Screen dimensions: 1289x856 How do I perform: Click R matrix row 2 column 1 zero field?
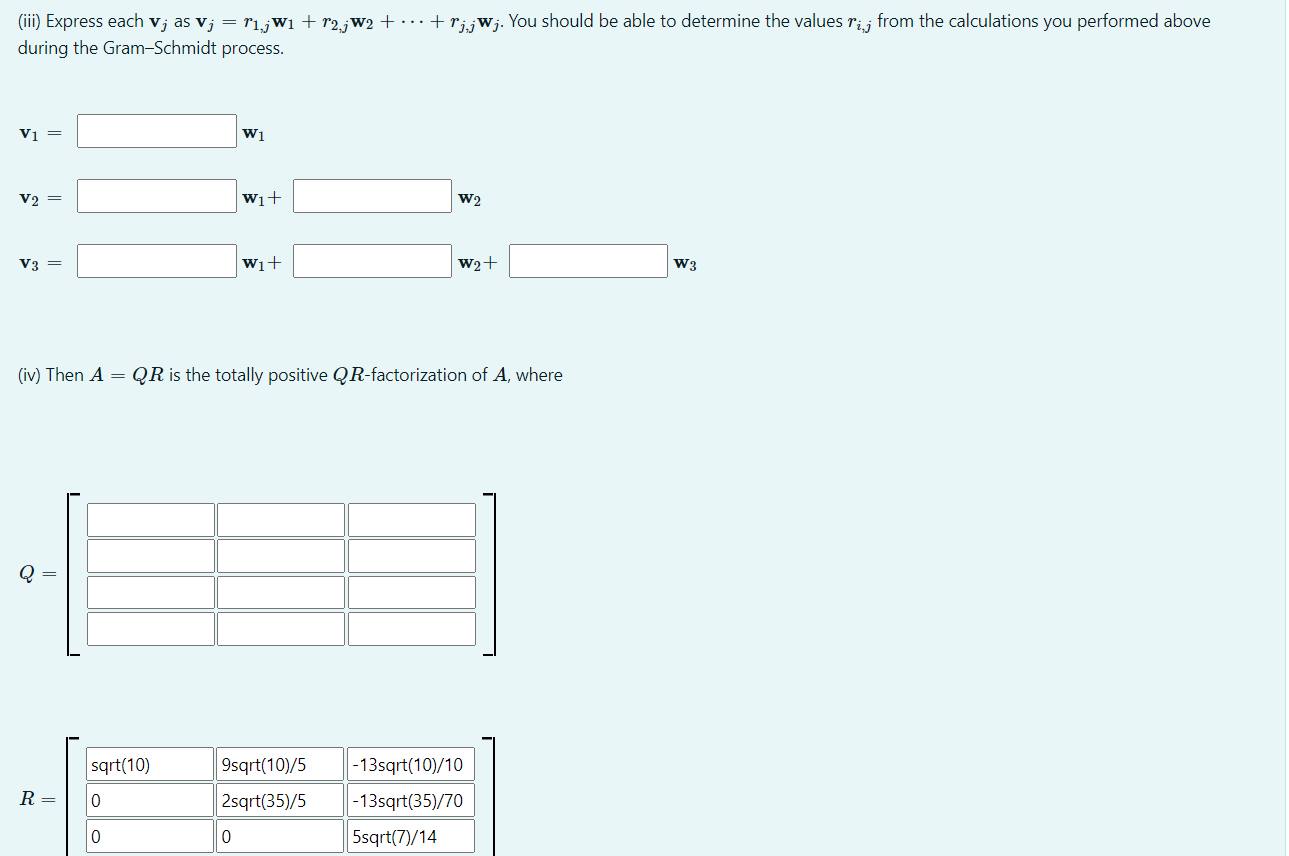tap(150, 801)
